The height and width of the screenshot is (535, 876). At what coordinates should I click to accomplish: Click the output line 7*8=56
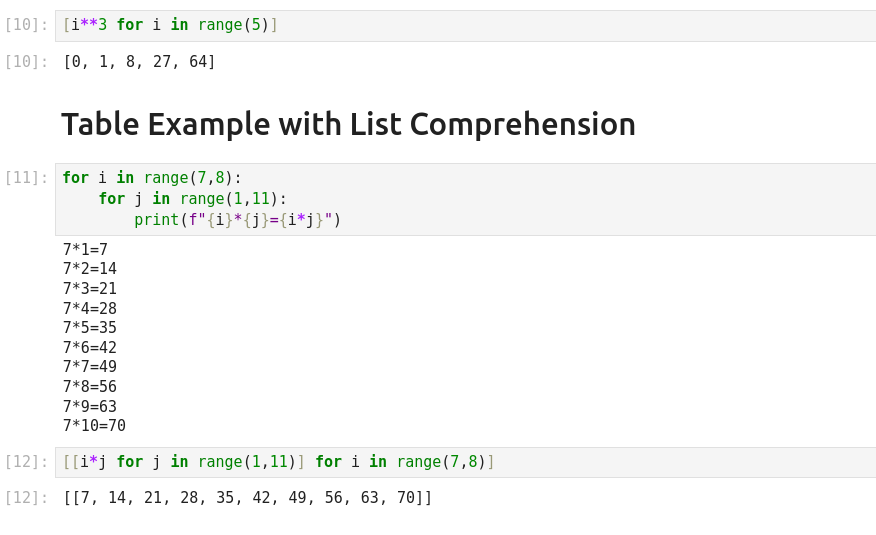click(x=90, y=387)
